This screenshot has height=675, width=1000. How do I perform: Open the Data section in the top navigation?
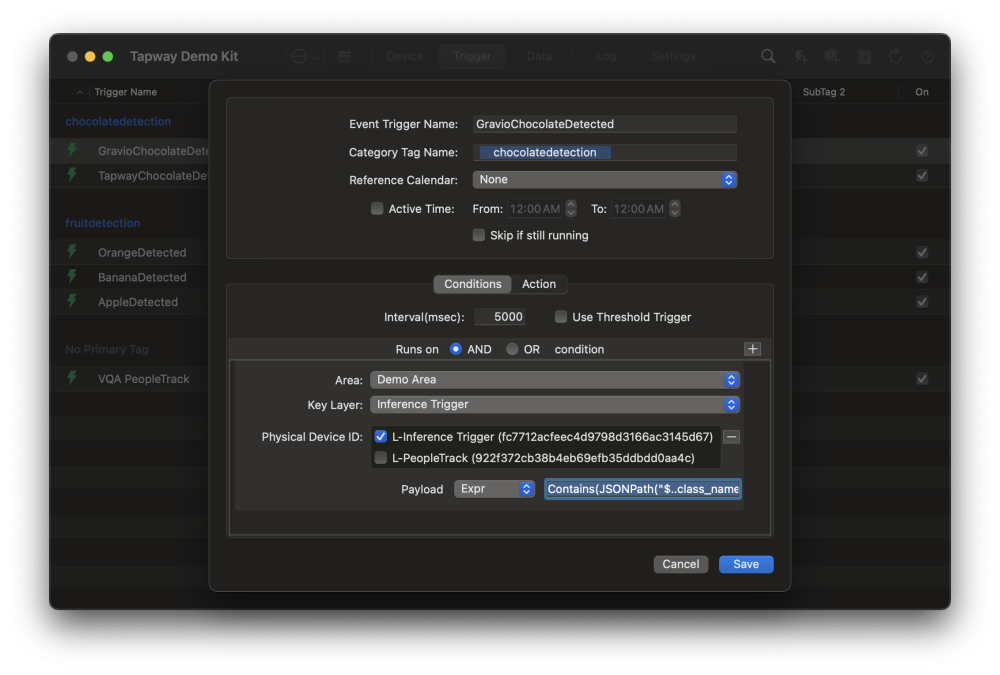tap(539, 56)
